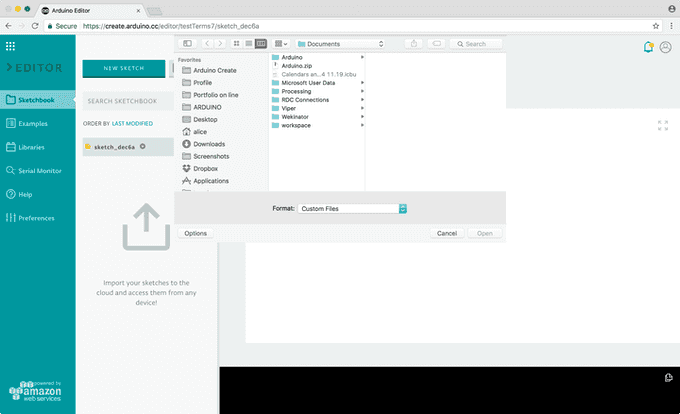Open the user profile icon
This screenshot has width=680, height=414.
coord(666,47)
